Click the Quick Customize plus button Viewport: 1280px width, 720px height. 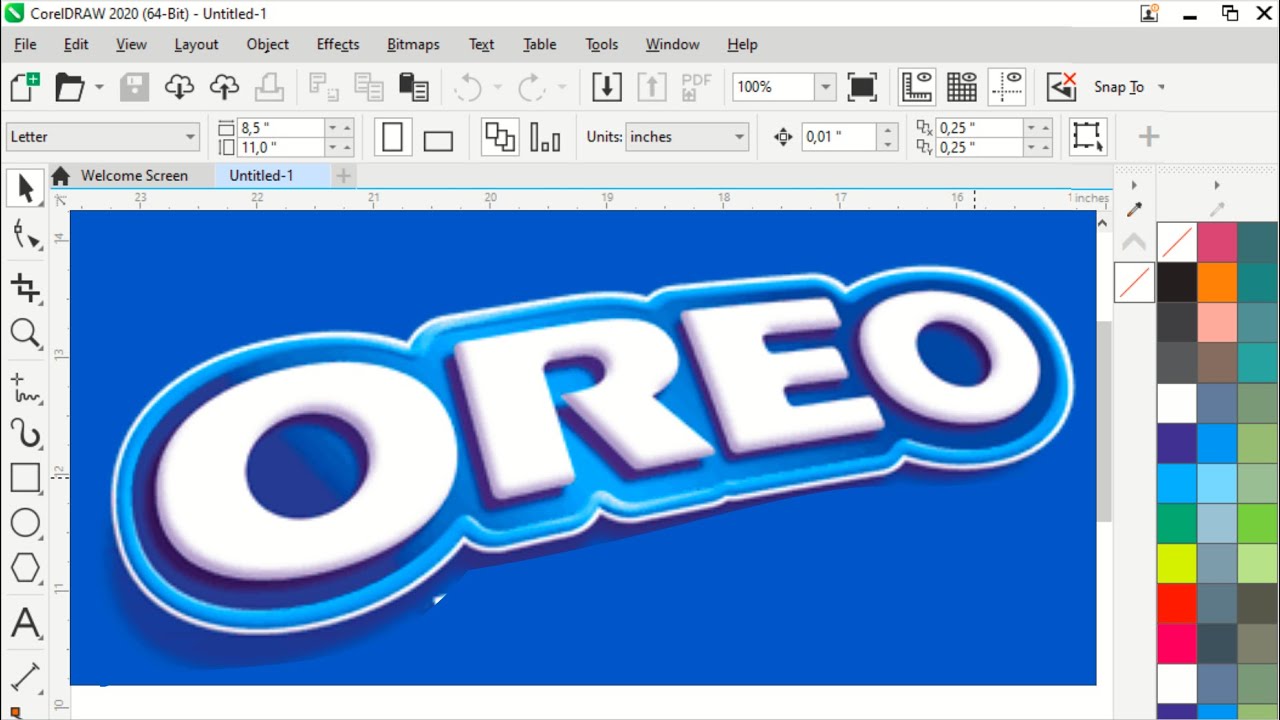point(1148,137)
